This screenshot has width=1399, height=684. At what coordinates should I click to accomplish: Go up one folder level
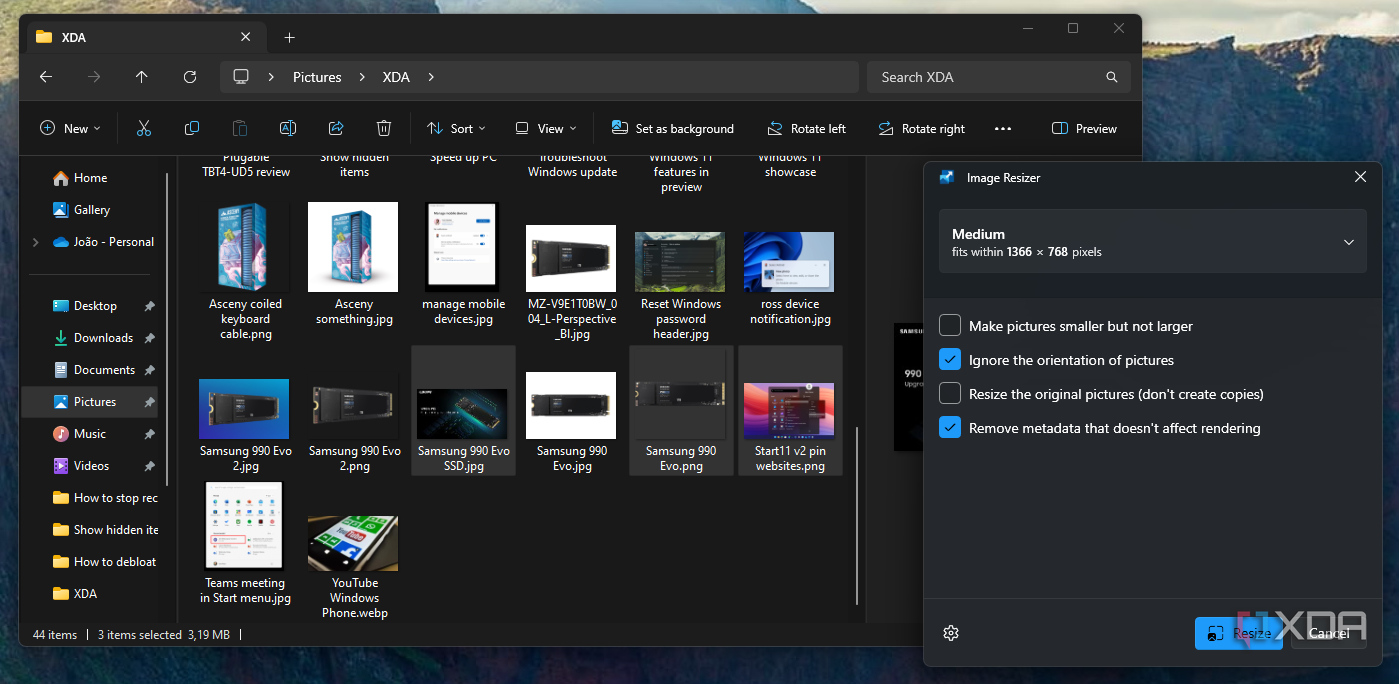pyautogui.click(x=142, y=77)
